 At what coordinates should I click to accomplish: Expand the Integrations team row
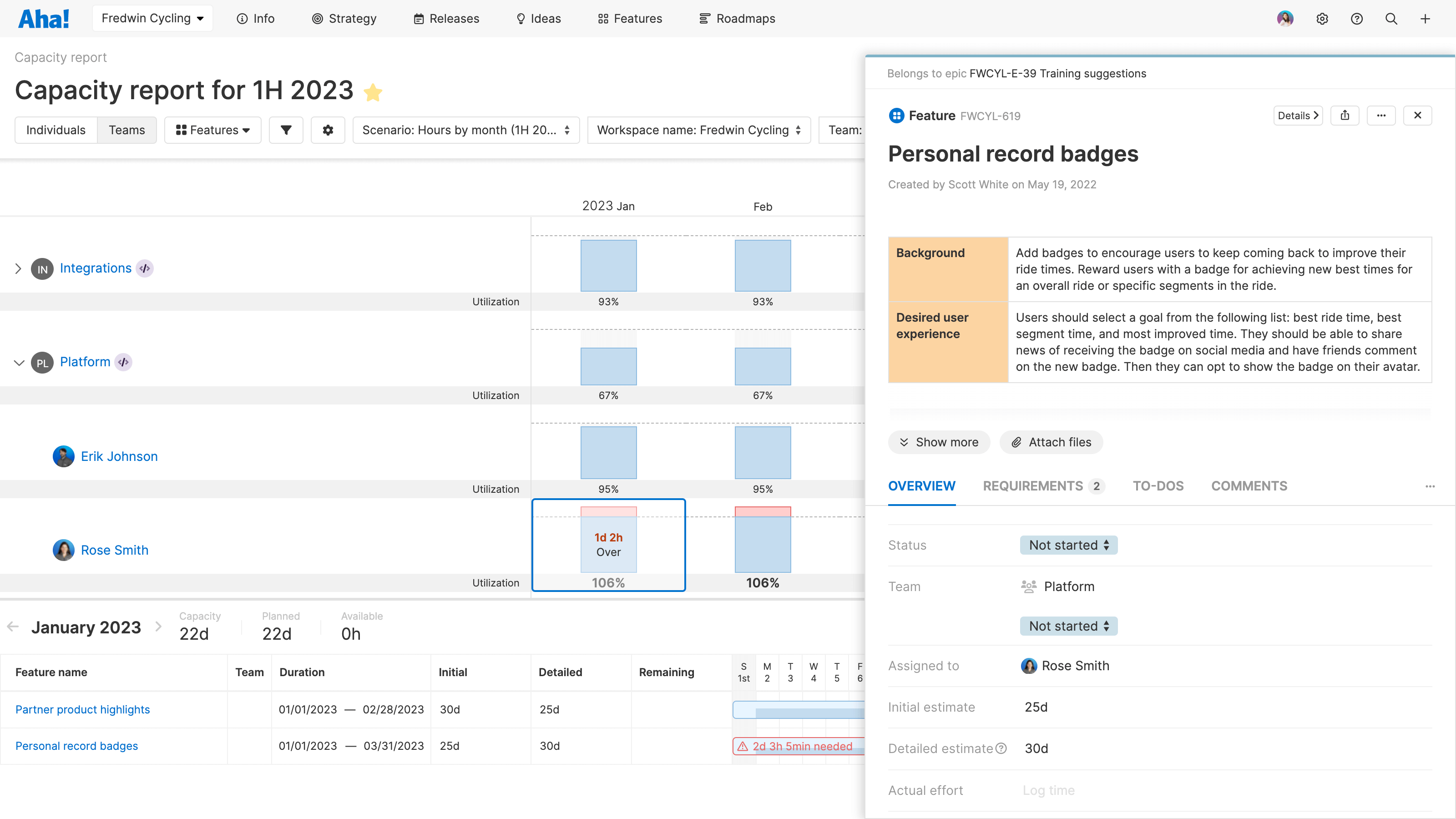click(19, 268)
